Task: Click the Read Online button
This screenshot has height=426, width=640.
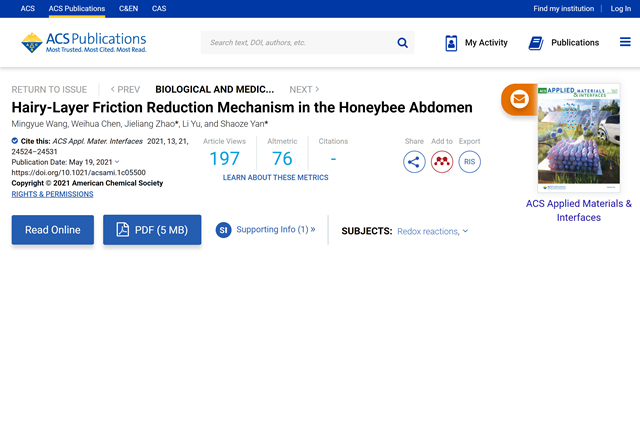Action: (52, 230)
